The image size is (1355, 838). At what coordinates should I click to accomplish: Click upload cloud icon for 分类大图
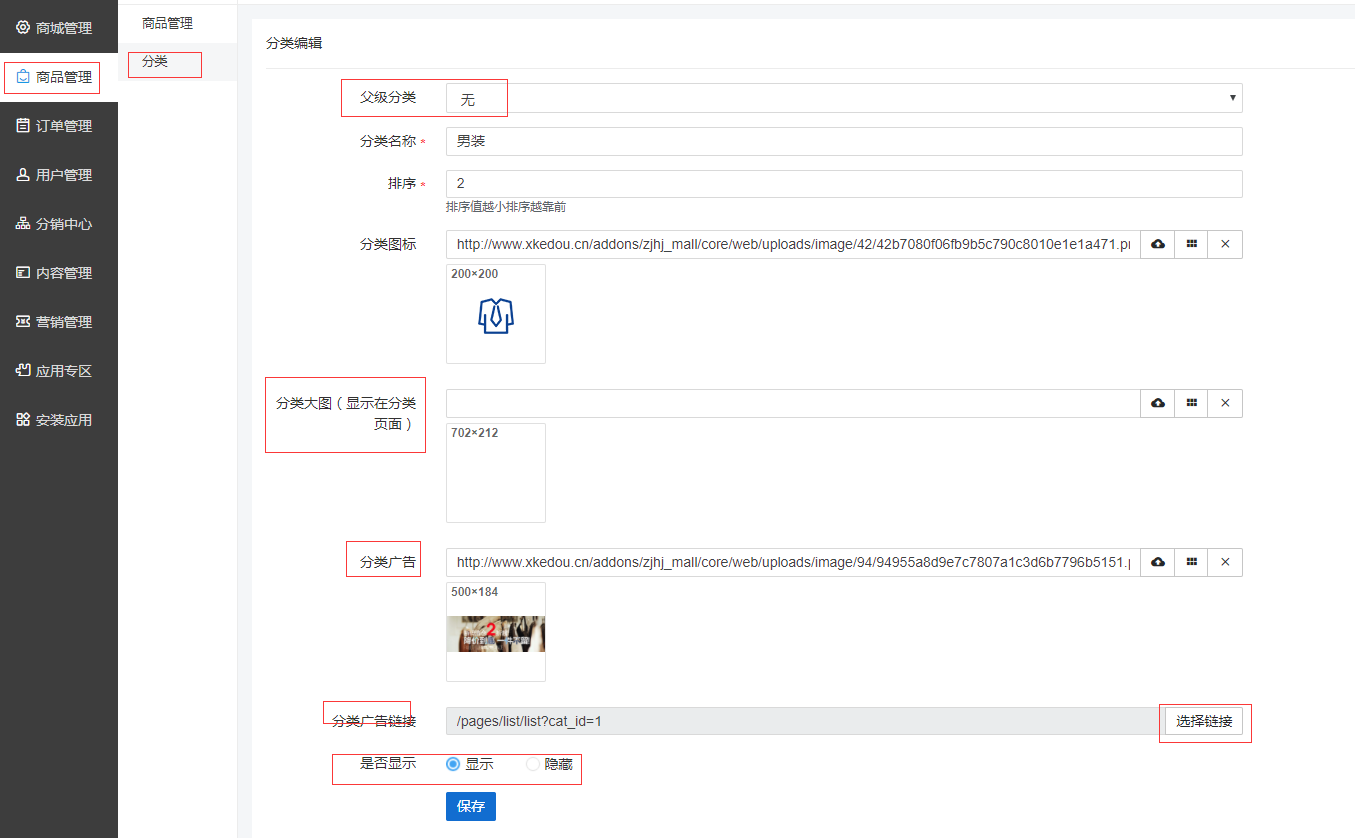(1158, 403)
